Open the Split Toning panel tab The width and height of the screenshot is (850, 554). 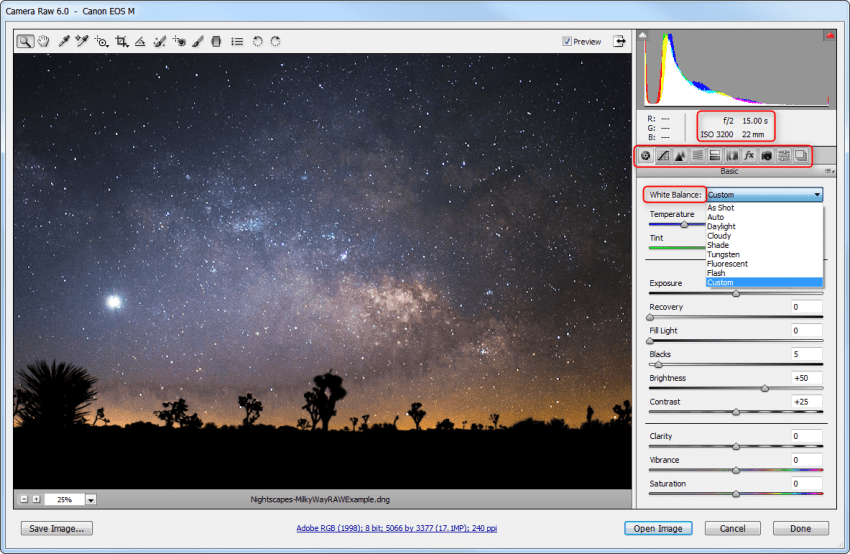coord(714,156)
